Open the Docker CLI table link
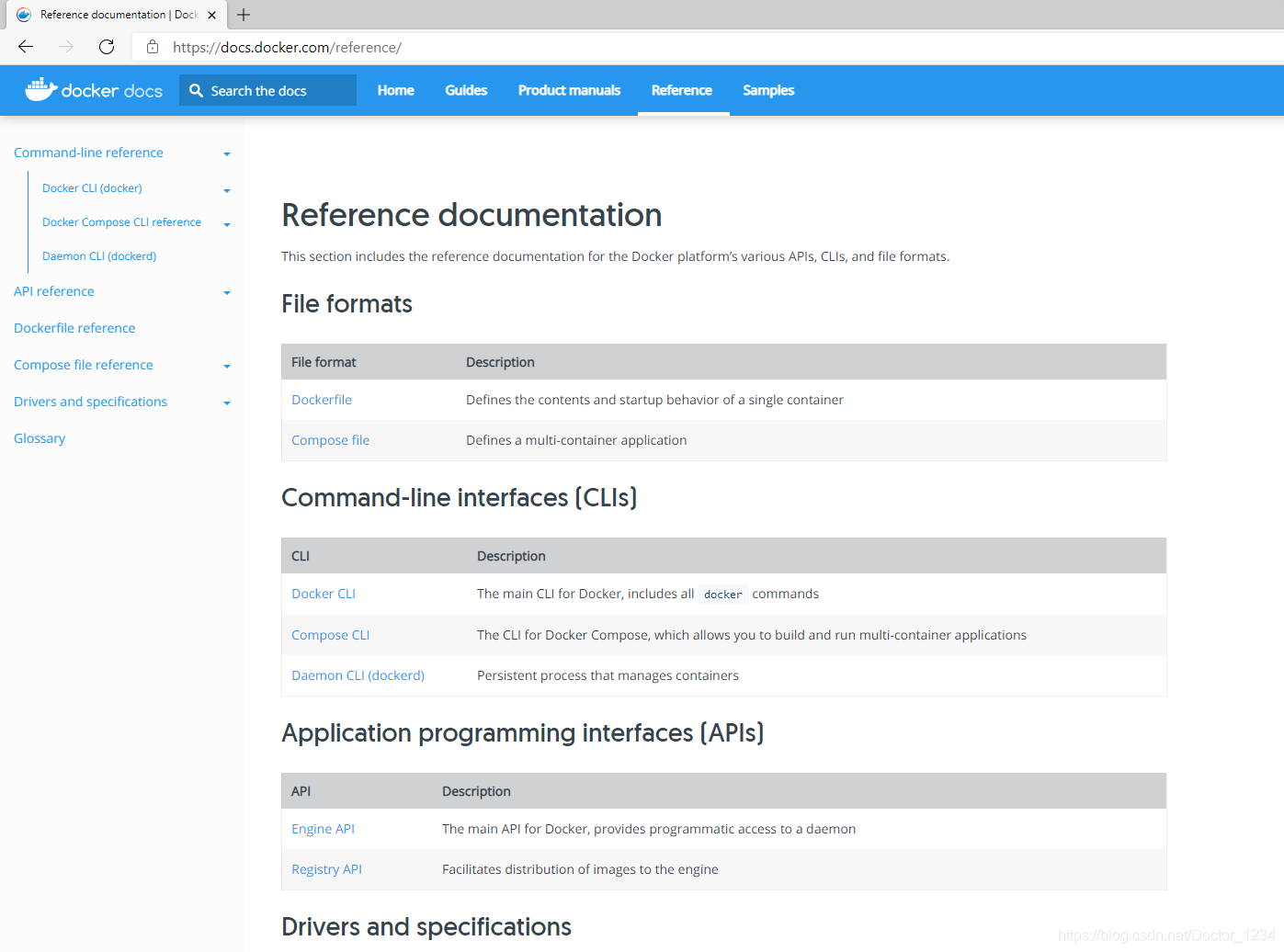Screen dimensions: 1284x952 [324, 594]
